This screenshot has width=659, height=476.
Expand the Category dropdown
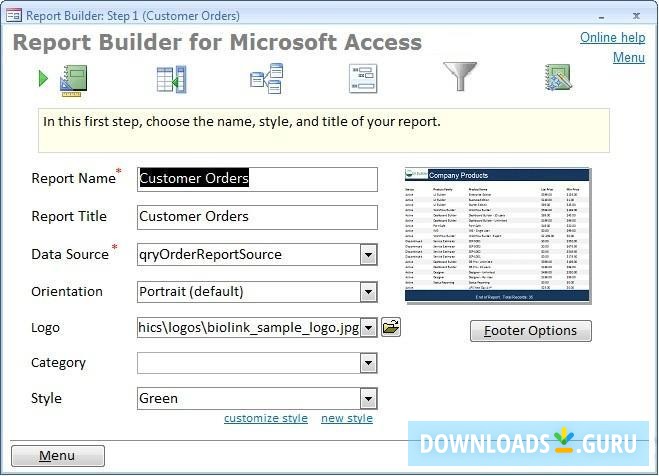[368, 363]
